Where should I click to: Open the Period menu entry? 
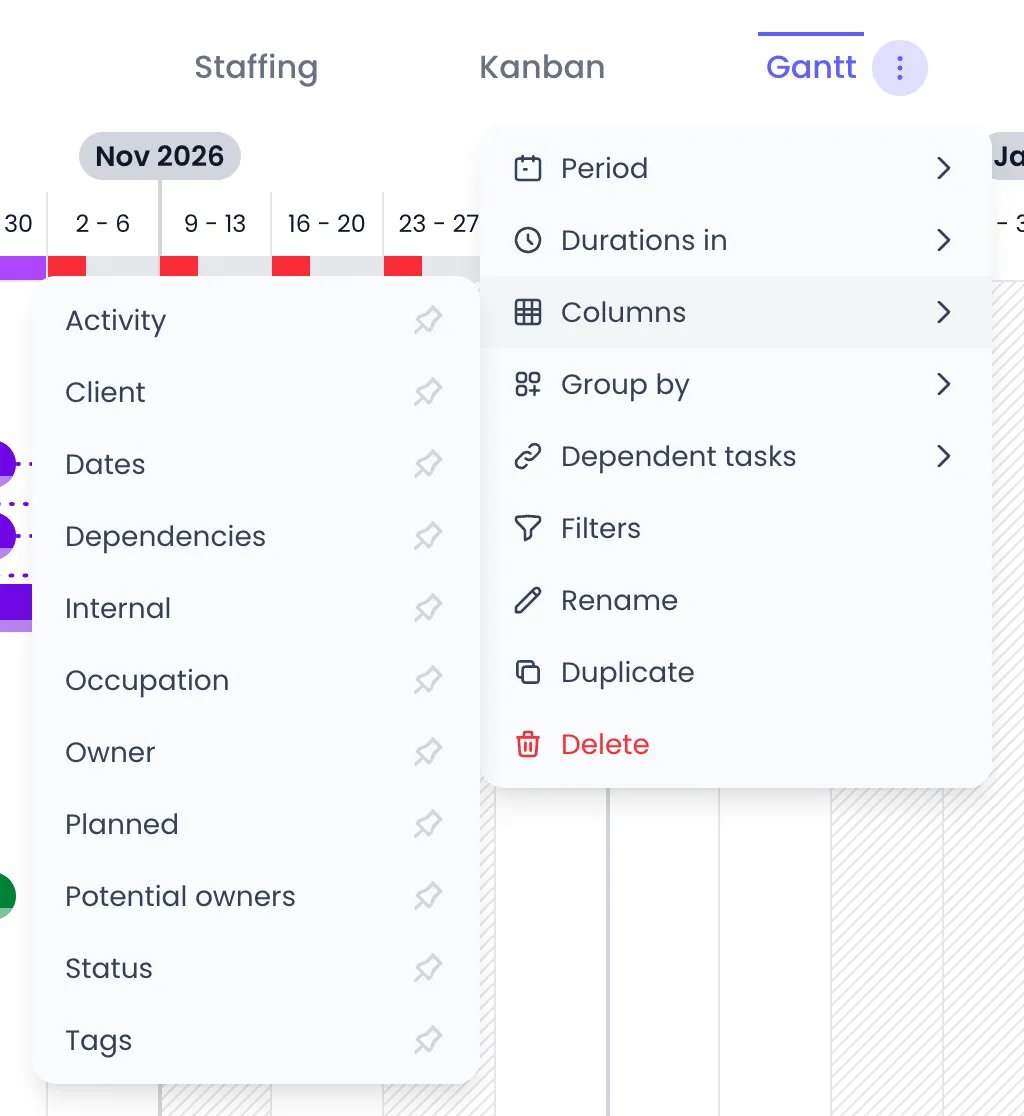[x=736, y=169]
